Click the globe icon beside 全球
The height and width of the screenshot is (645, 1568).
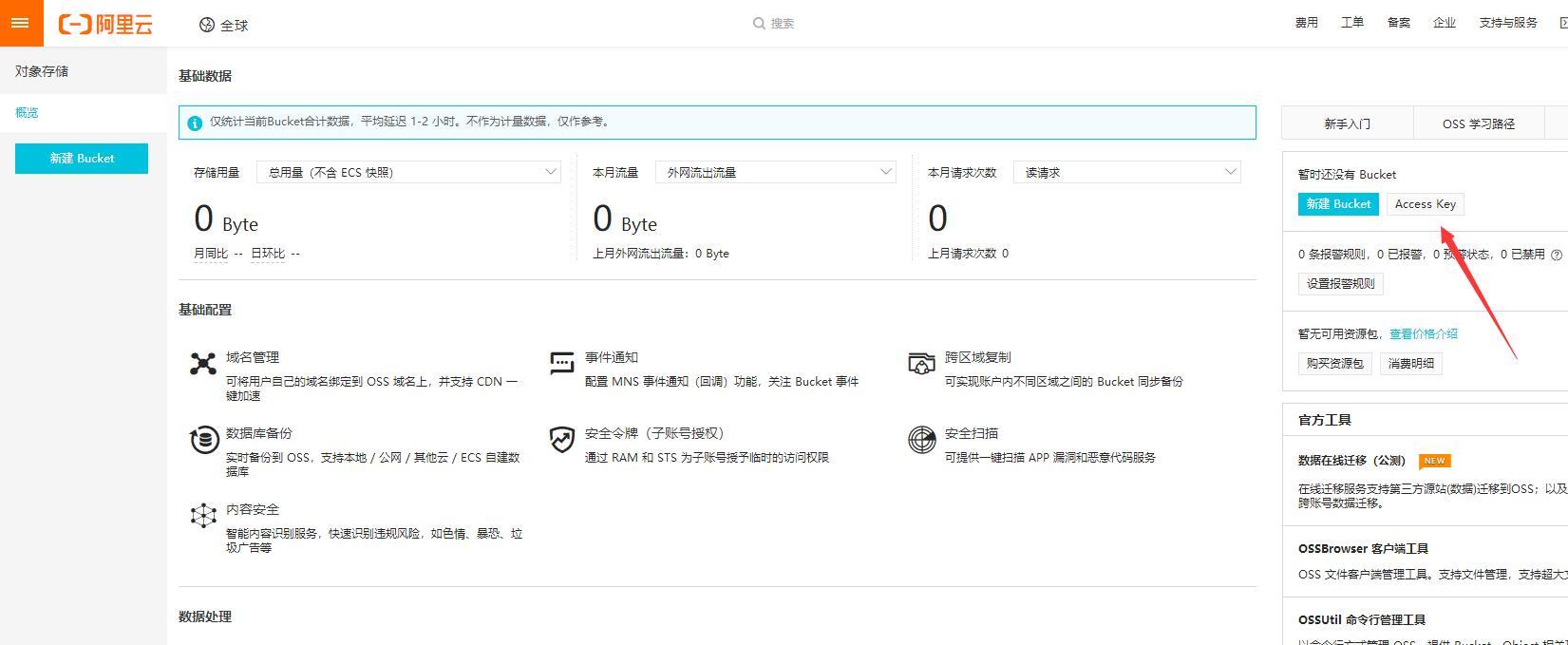pyautogui.click(x=207, y=25)
